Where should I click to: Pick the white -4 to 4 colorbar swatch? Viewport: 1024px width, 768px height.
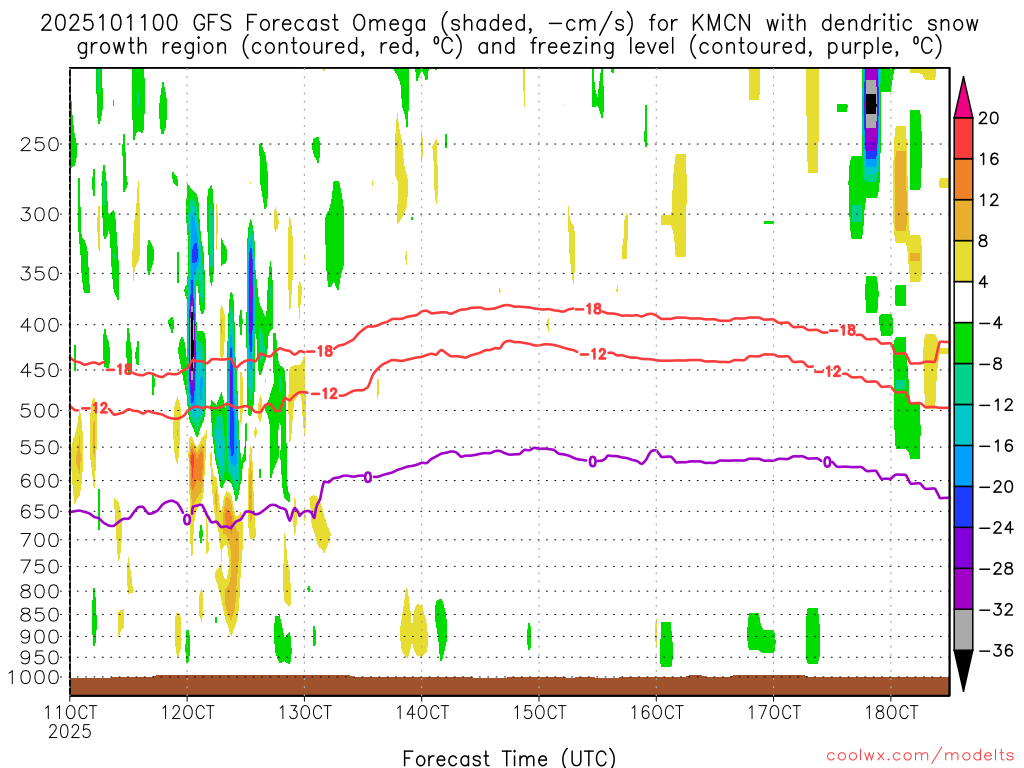(963, 302)
